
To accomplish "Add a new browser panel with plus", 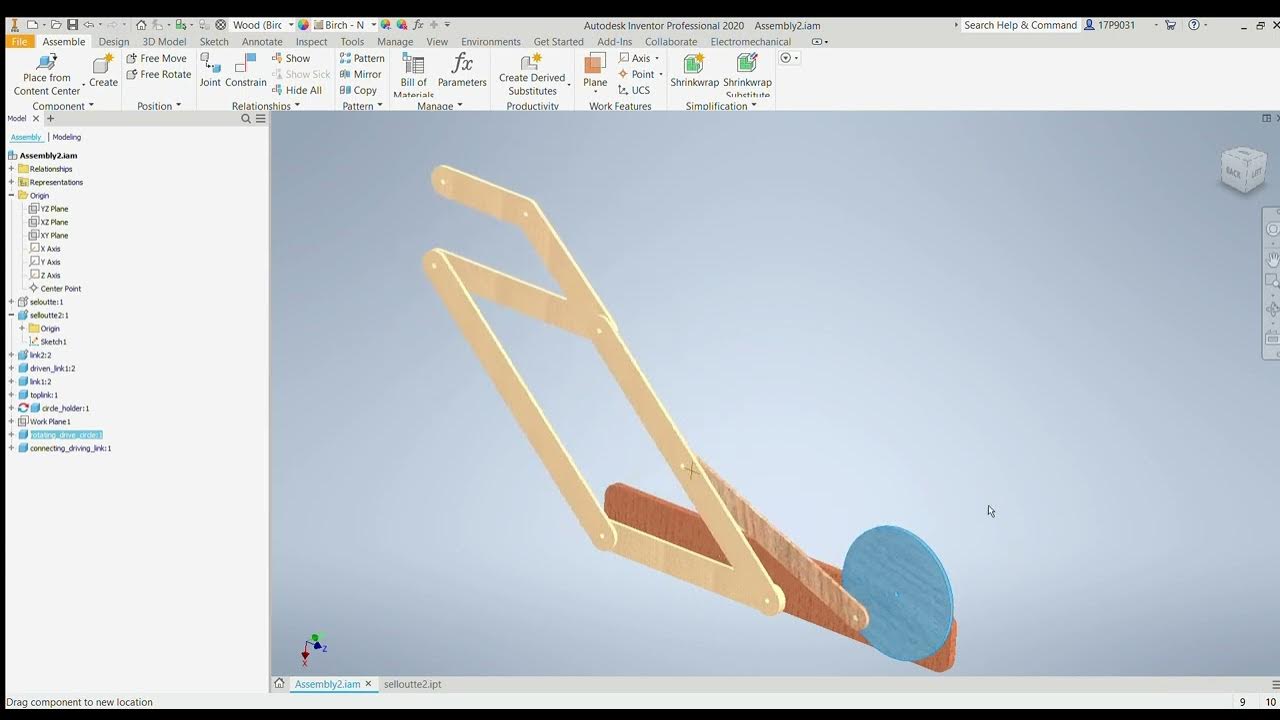I will (50, 119).
